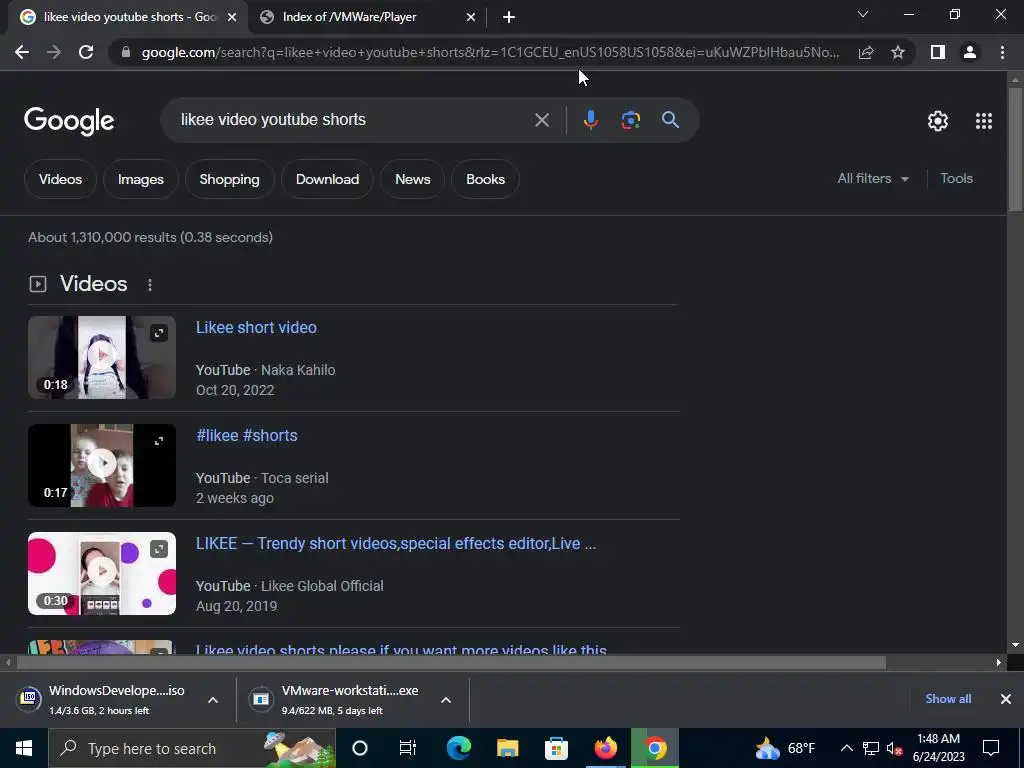Open File Explorer from taskbar

tap(507, 748)
